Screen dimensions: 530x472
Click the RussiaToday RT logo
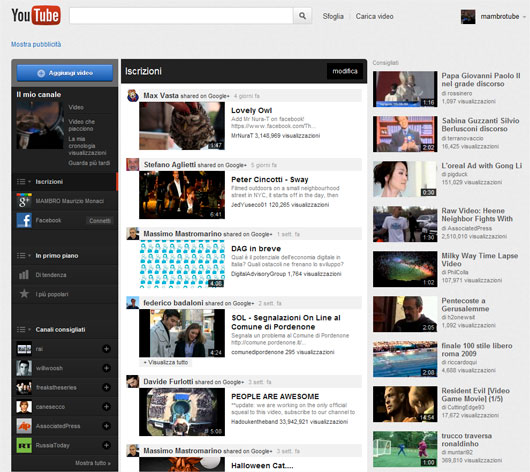click(x=24, y=445)
